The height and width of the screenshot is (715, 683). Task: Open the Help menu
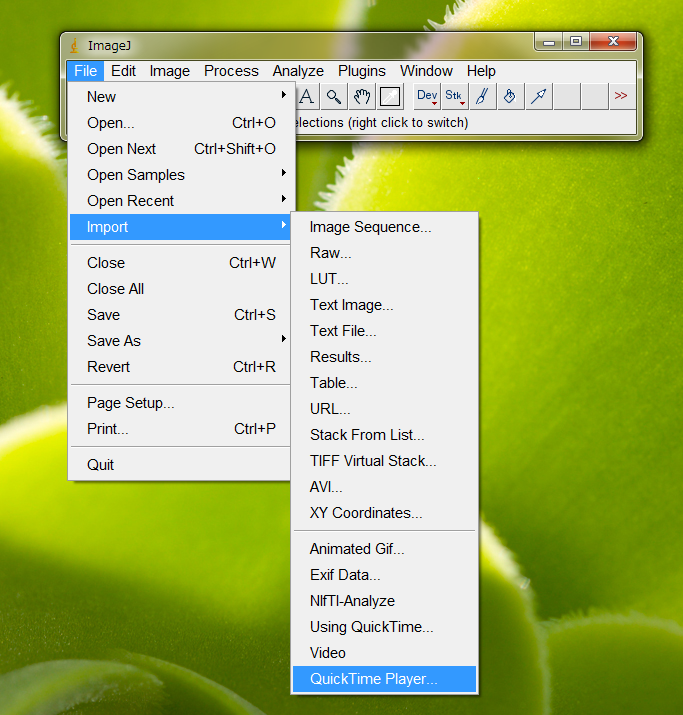click(481, 71)
